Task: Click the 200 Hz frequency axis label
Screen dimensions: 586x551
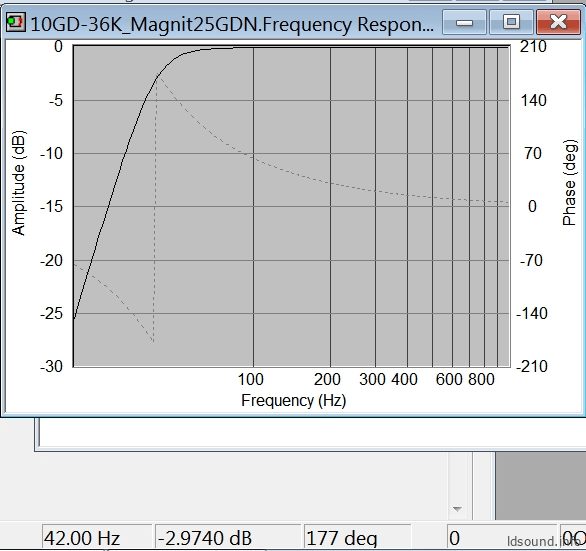Action: pos(327,379)
